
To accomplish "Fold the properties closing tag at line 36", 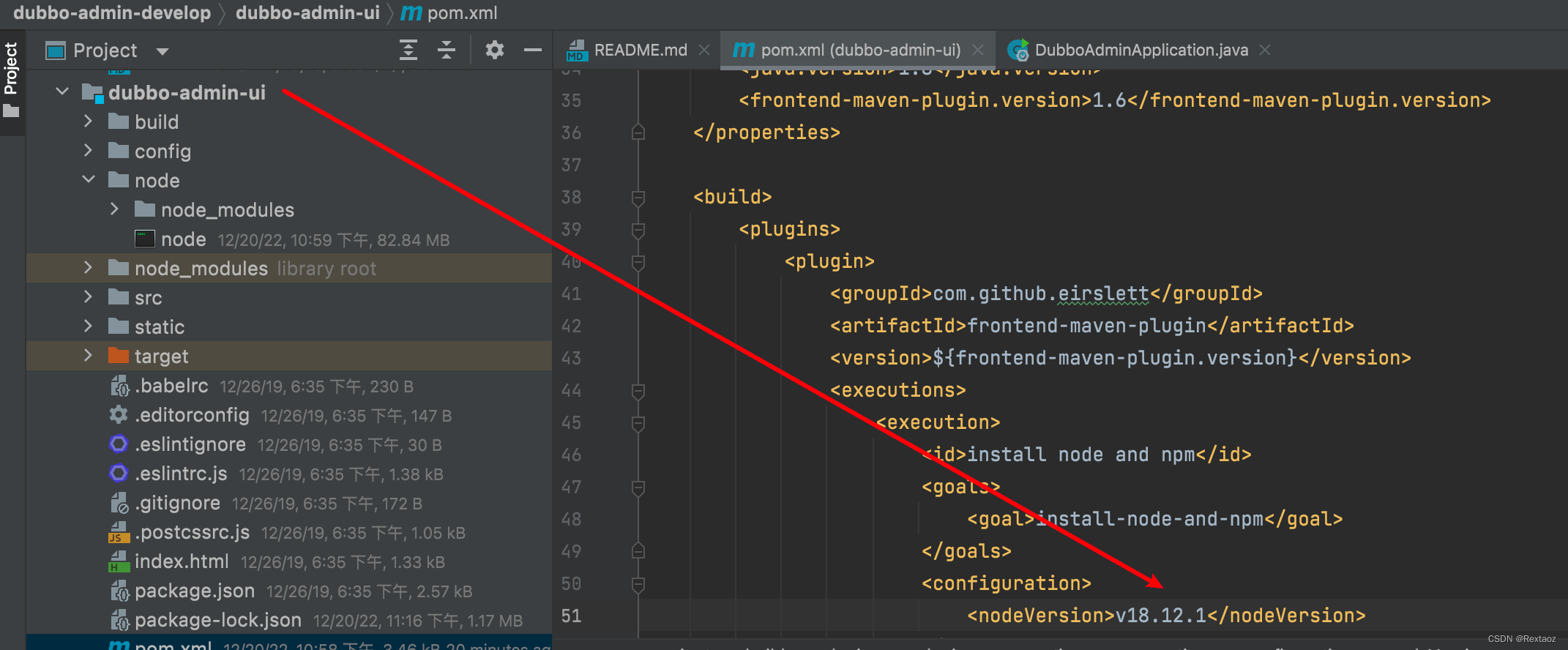I will pyautogui.click(x=638, y=132).
